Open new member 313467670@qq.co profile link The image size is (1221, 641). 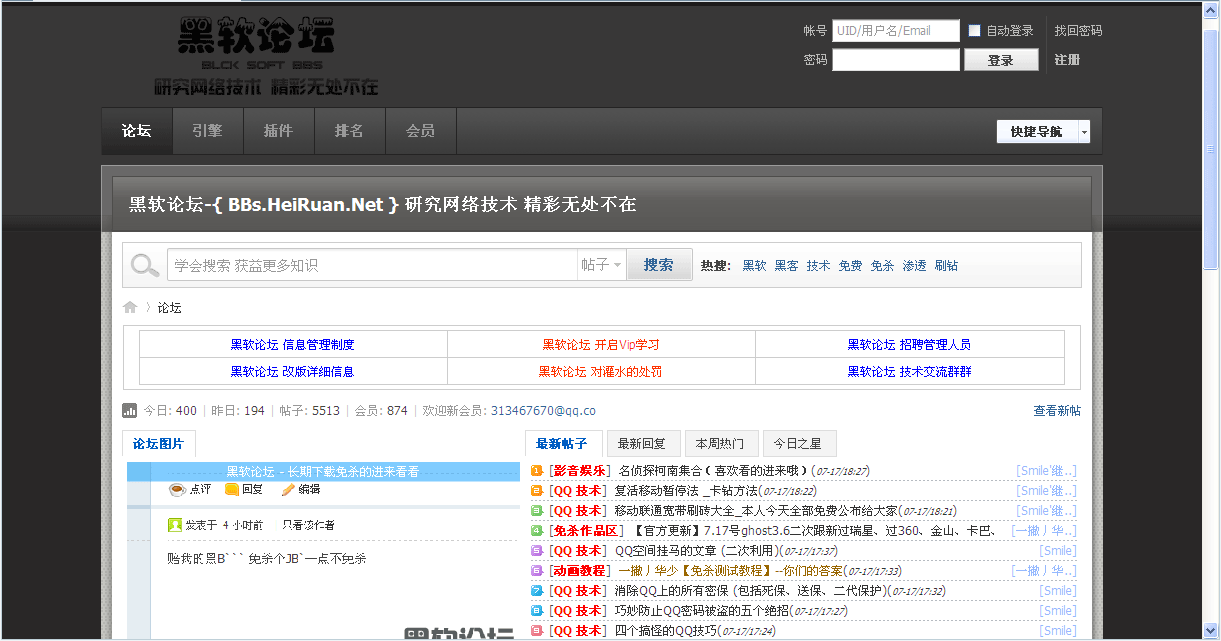[x=543, y=411]
